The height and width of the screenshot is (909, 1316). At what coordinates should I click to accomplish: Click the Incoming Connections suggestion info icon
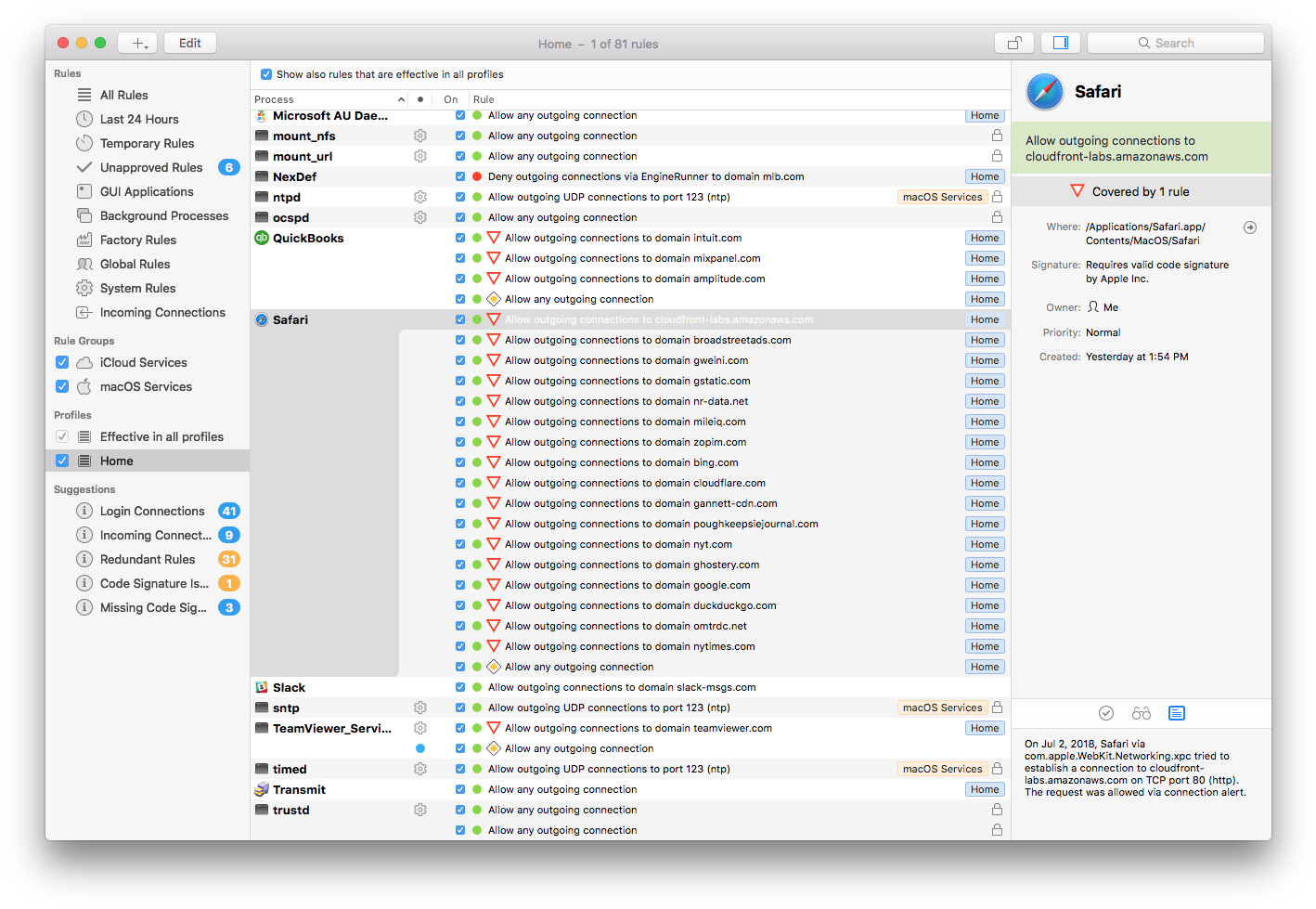[84, 535]
